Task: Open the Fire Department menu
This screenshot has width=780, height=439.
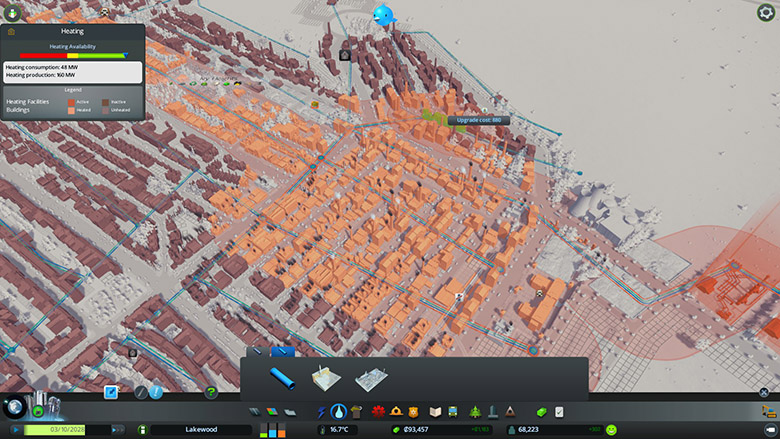Action: (396, 412)
